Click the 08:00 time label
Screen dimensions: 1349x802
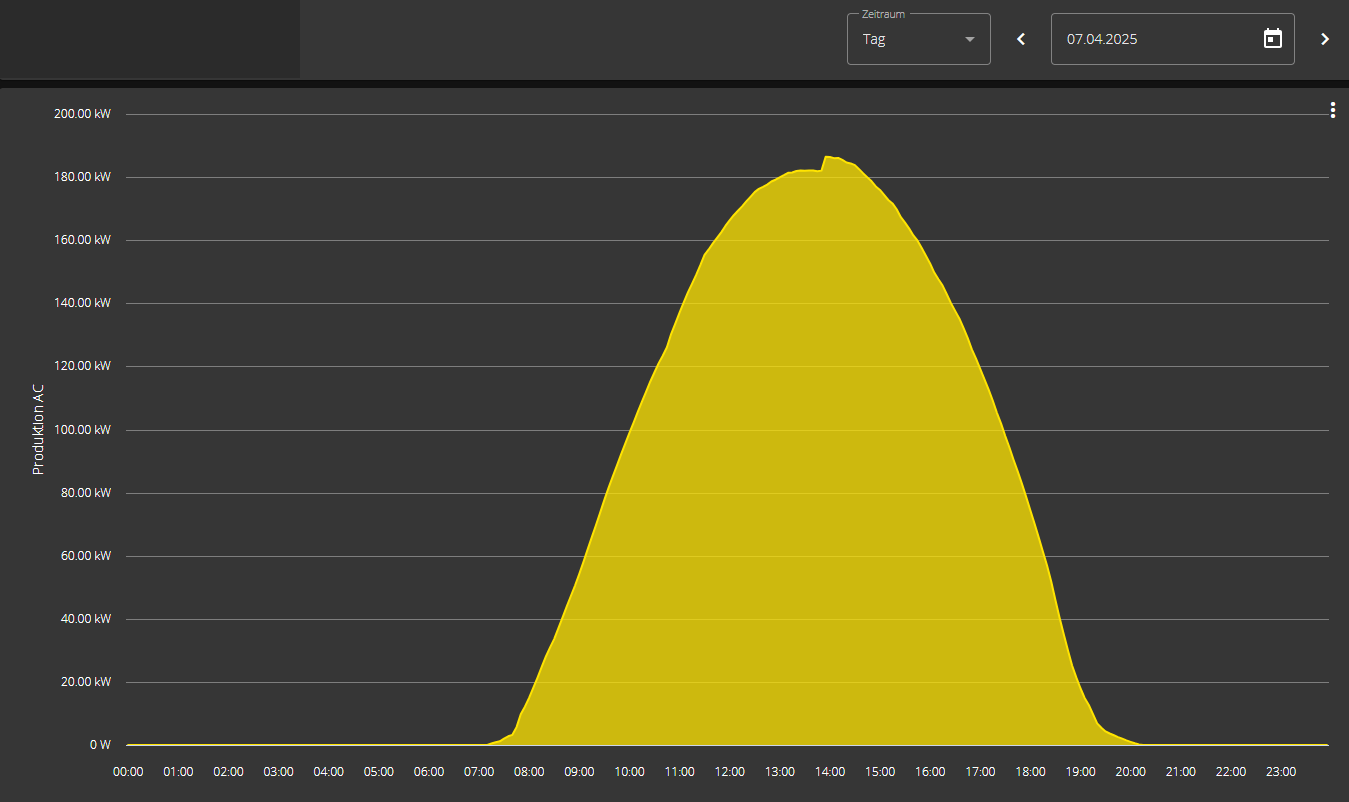coord(529,772)
